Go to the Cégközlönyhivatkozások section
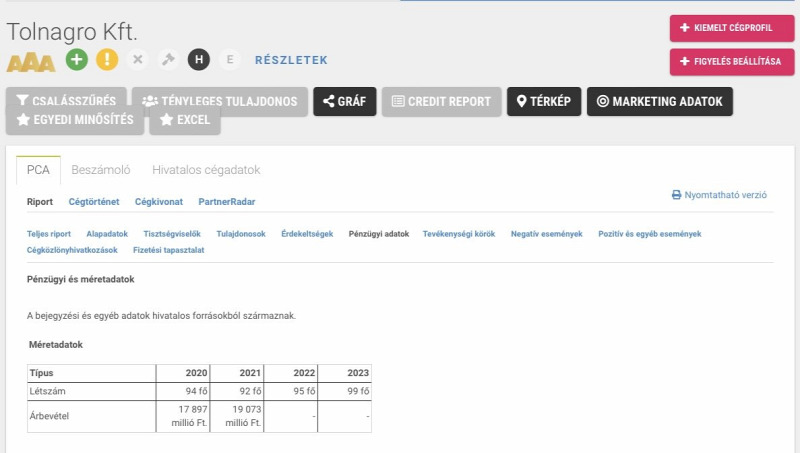Screen dimensions: 800x453 point(72,250)
